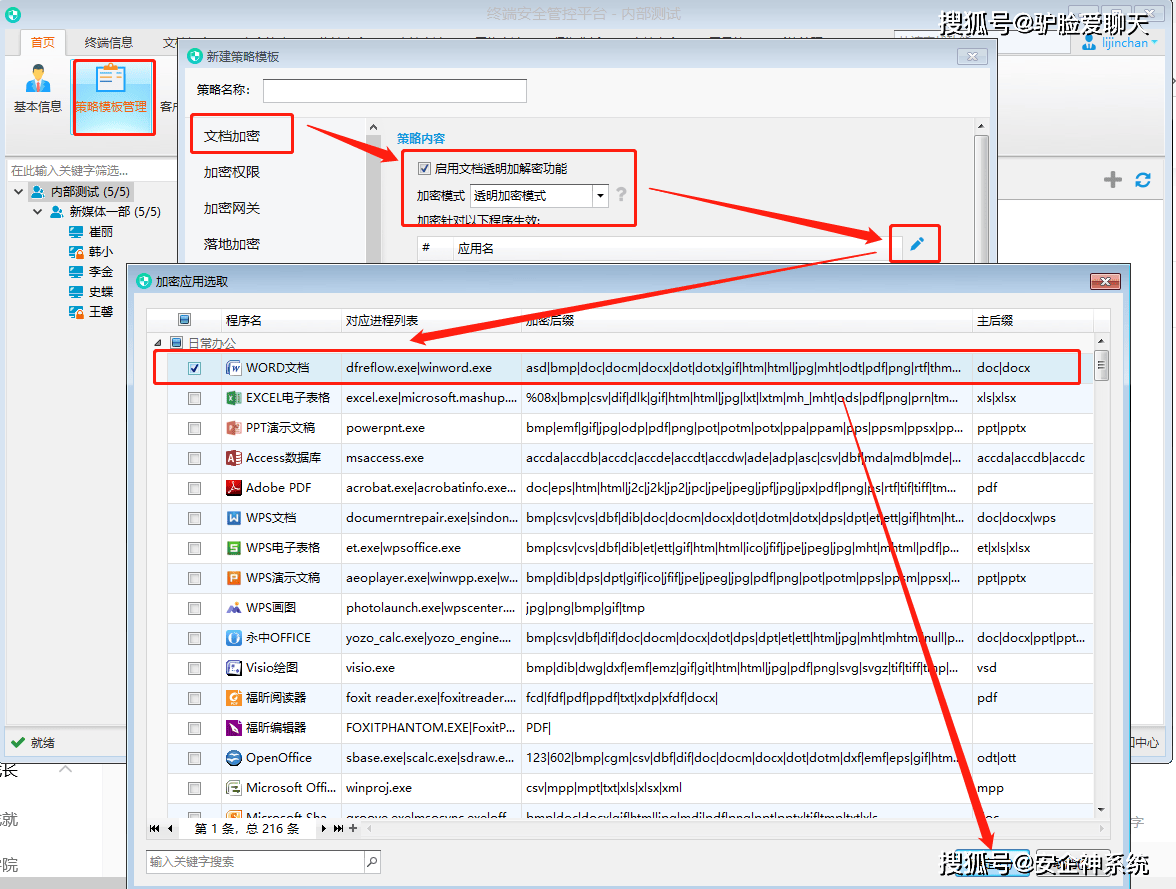
Task: Click the help question mark next to 加密模式
Action: tap(621, 195)
